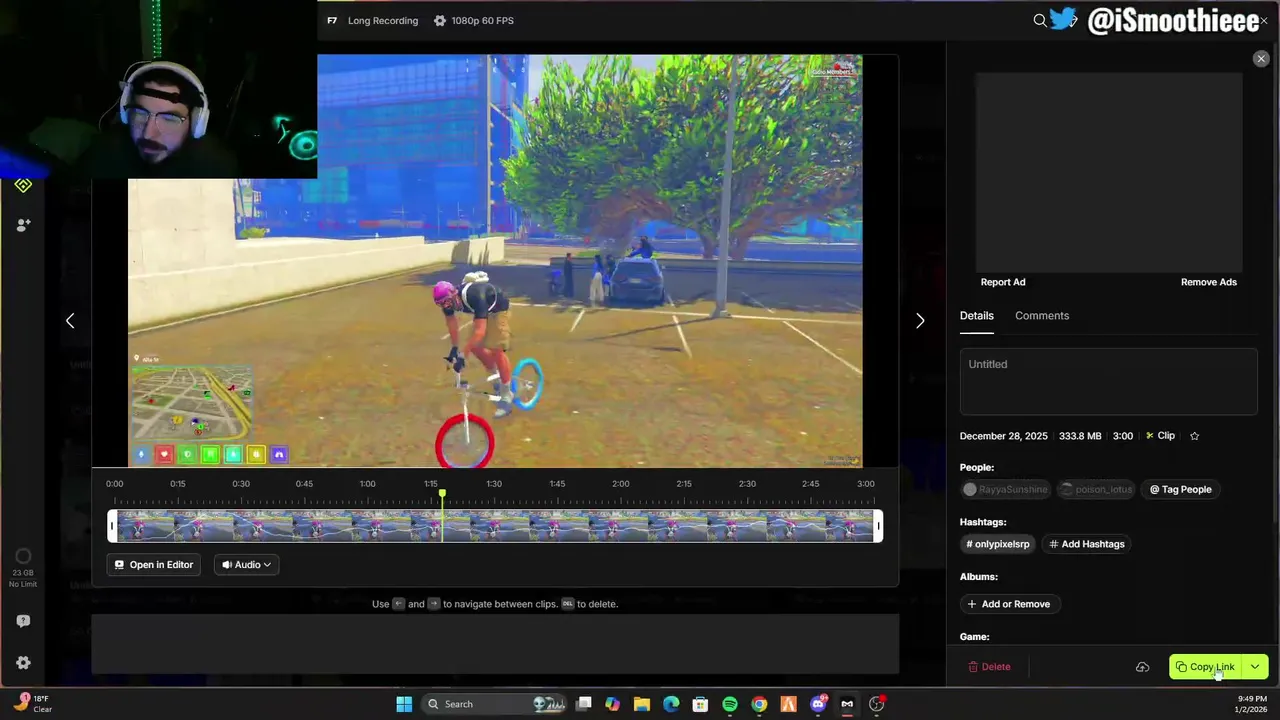This screenshot has height=720, width=1280.
Task: Click the left trim handle of timeline
Action: [112, 526]
